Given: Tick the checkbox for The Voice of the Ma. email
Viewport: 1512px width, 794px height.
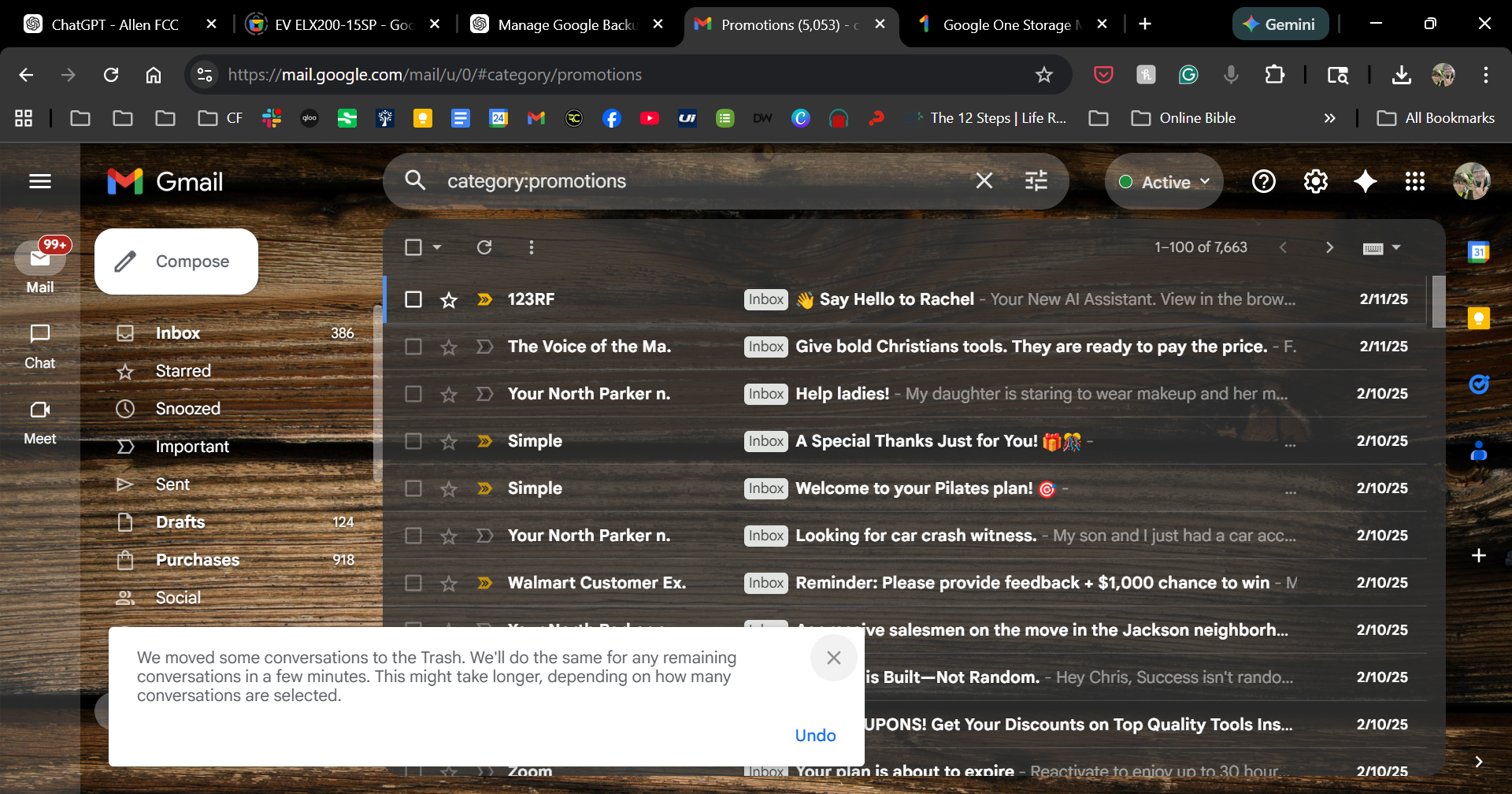Looking at the screenshot, I should (413, 347).
